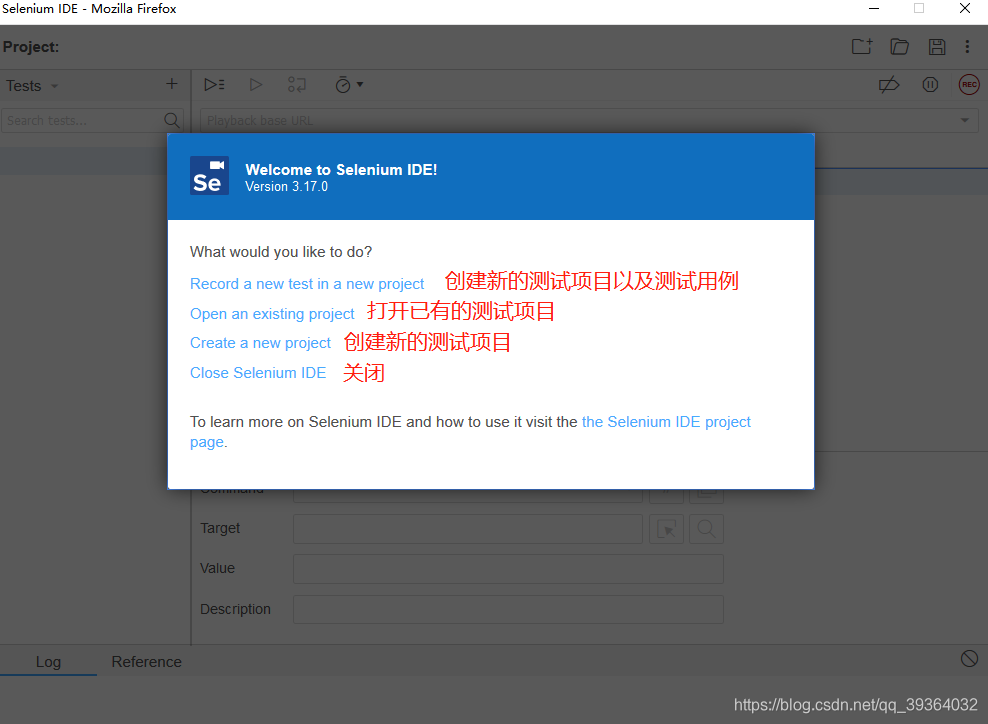Image resolution: width=988 pixels, height=724 pixels.
Task: Switch to the Reference tab
Action: click(x=146, y=661)
